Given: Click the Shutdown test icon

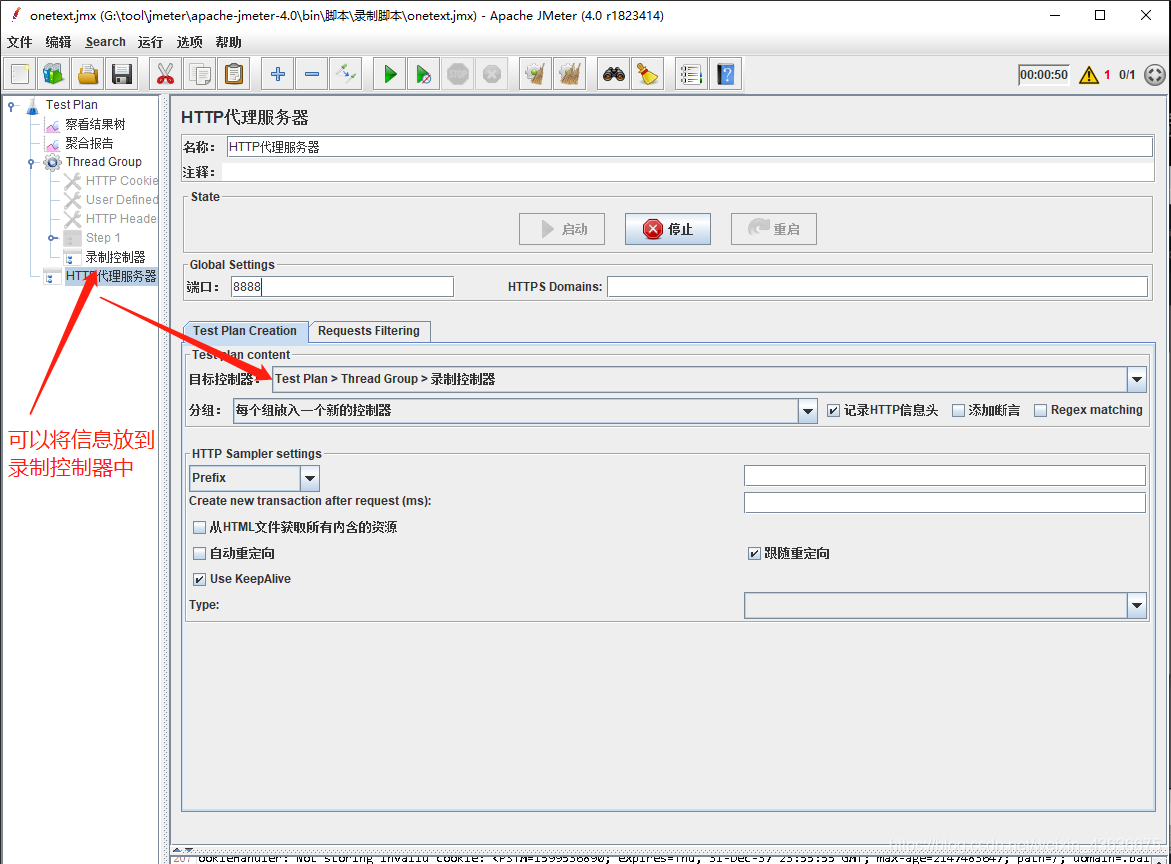Looking at the screenshot, I should point(491,74).
